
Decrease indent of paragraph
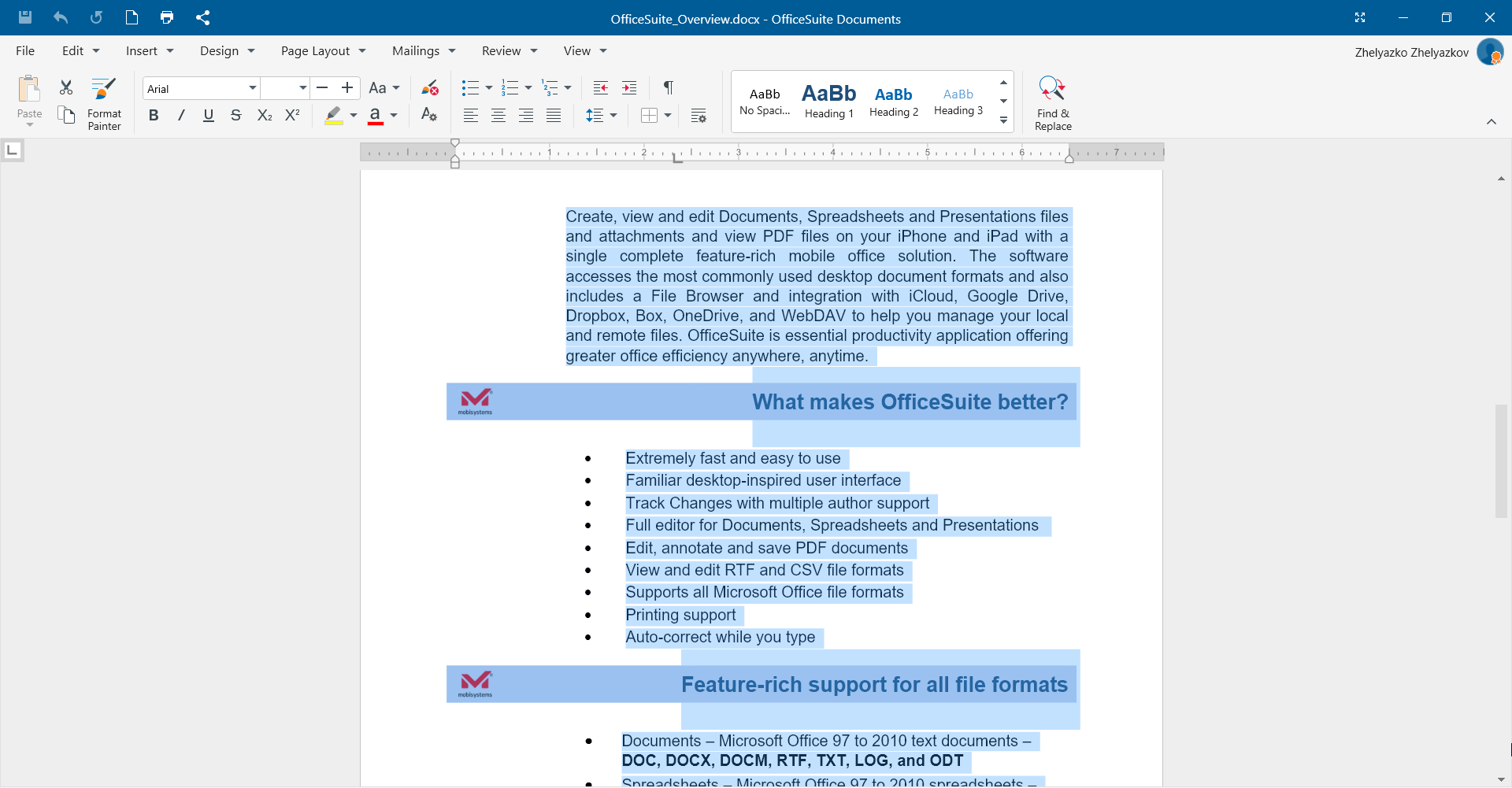[x=601, y=87]
